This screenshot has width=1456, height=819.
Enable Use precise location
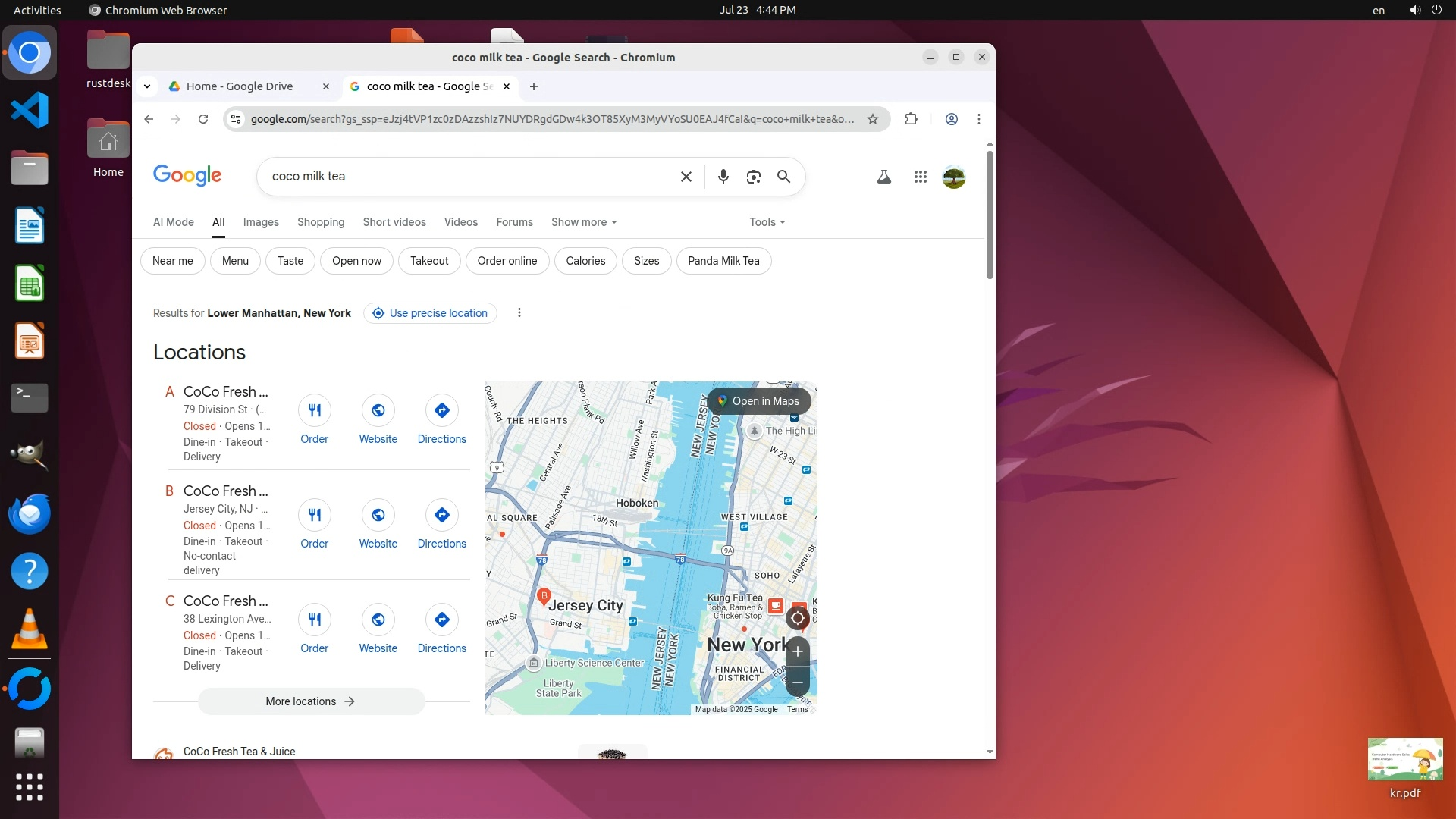click(x=430, y=313)
